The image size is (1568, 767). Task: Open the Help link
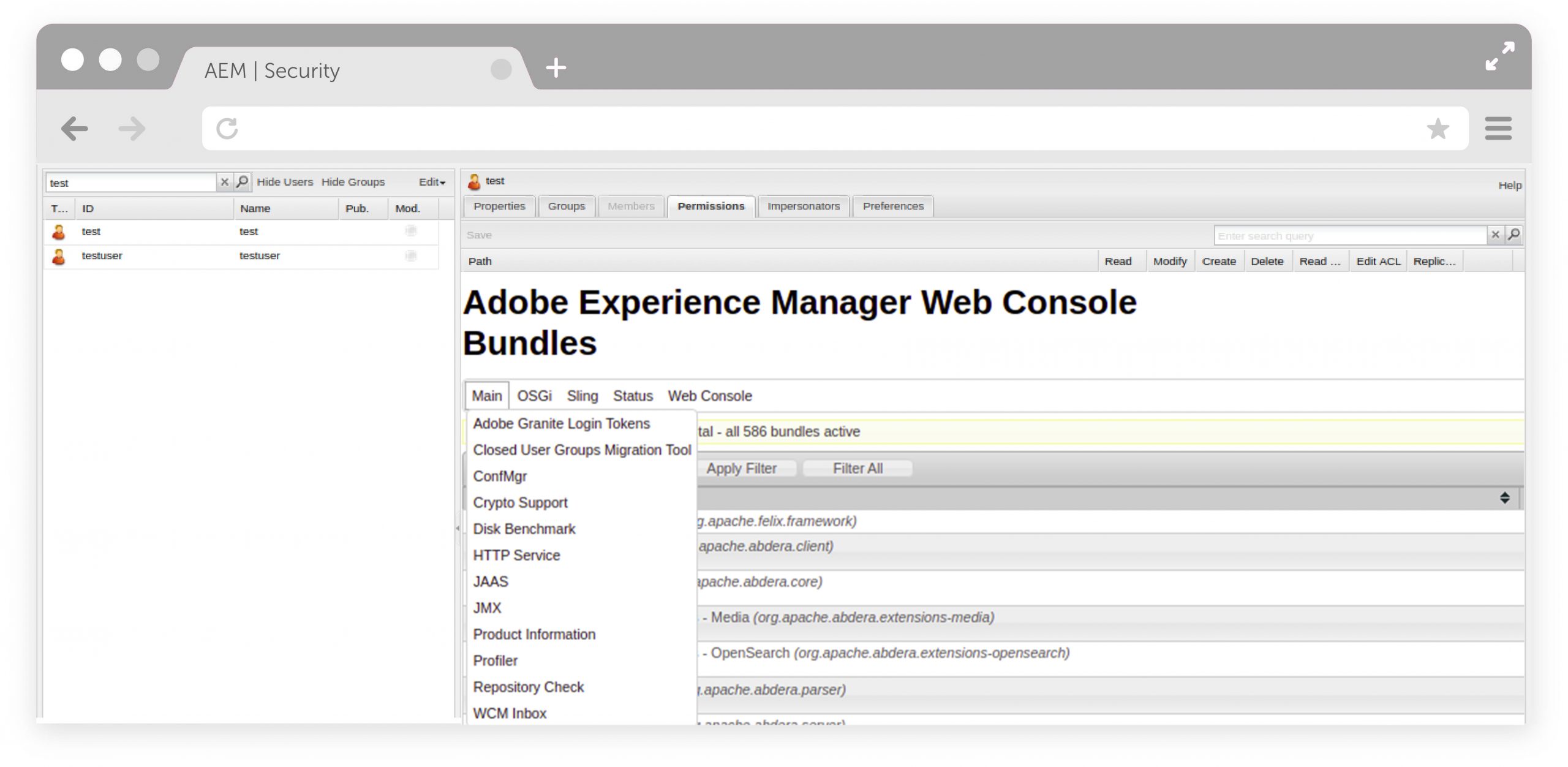point(1510,185)
